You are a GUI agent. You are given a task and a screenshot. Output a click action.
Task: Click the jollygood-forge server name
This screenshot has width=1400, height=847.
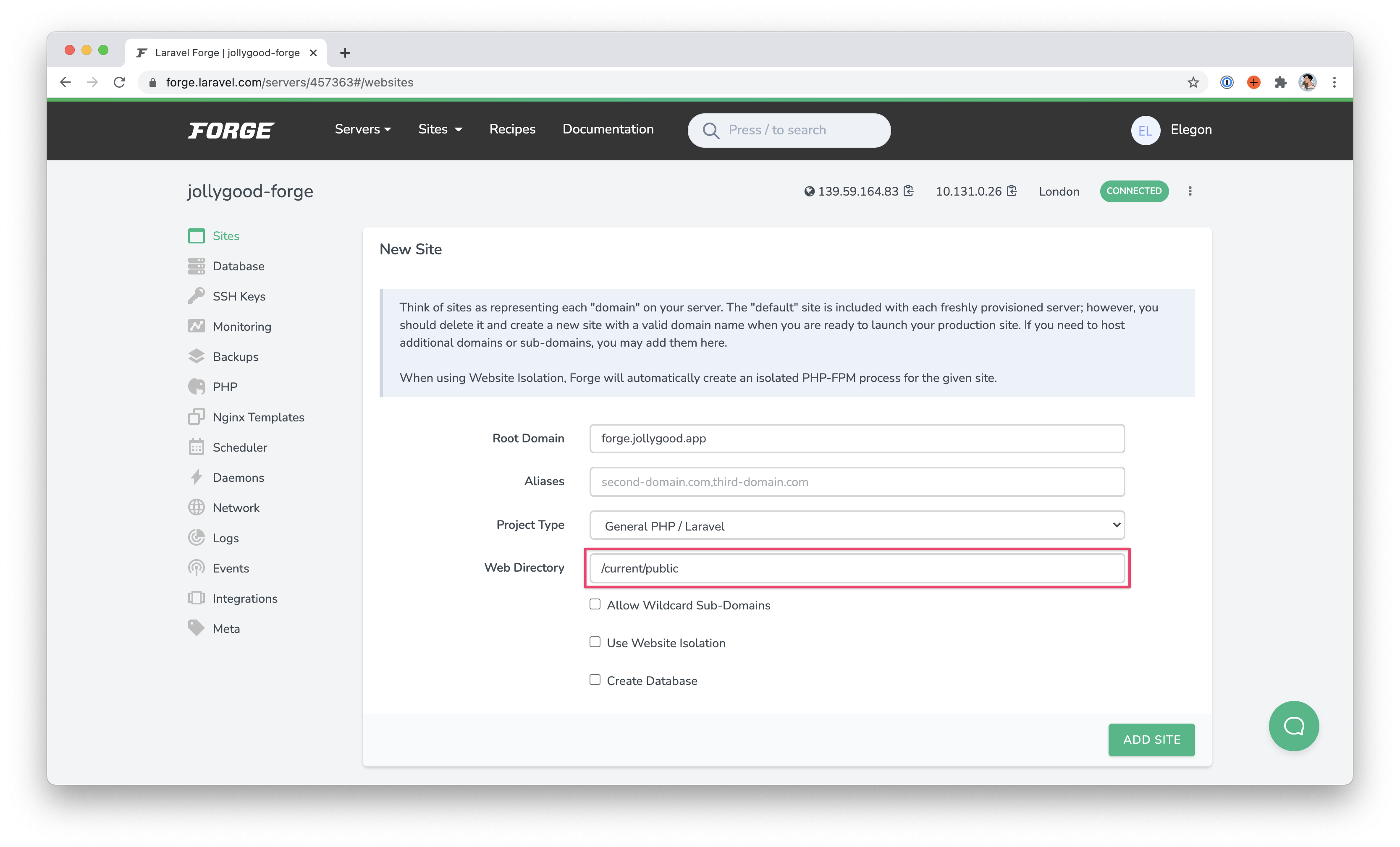(250, 191)
